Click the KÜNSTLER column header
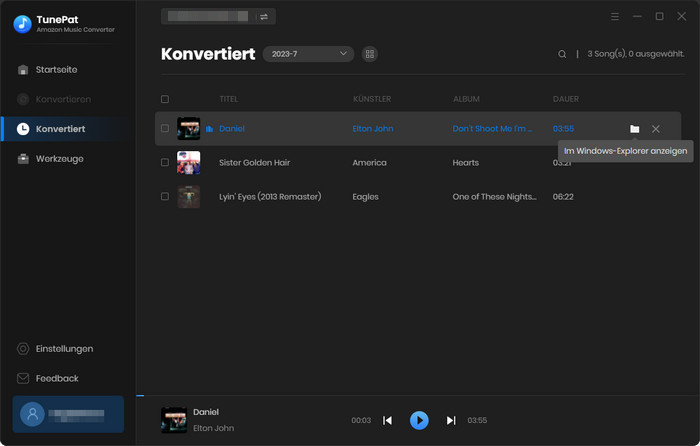700x446 pixels. 372,99
